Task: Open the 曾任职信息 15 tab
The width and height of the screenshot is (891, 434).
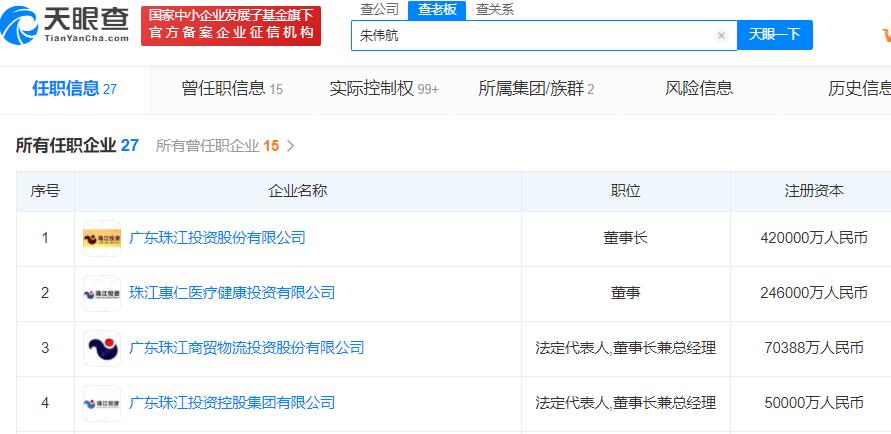Action: point(232,89)
